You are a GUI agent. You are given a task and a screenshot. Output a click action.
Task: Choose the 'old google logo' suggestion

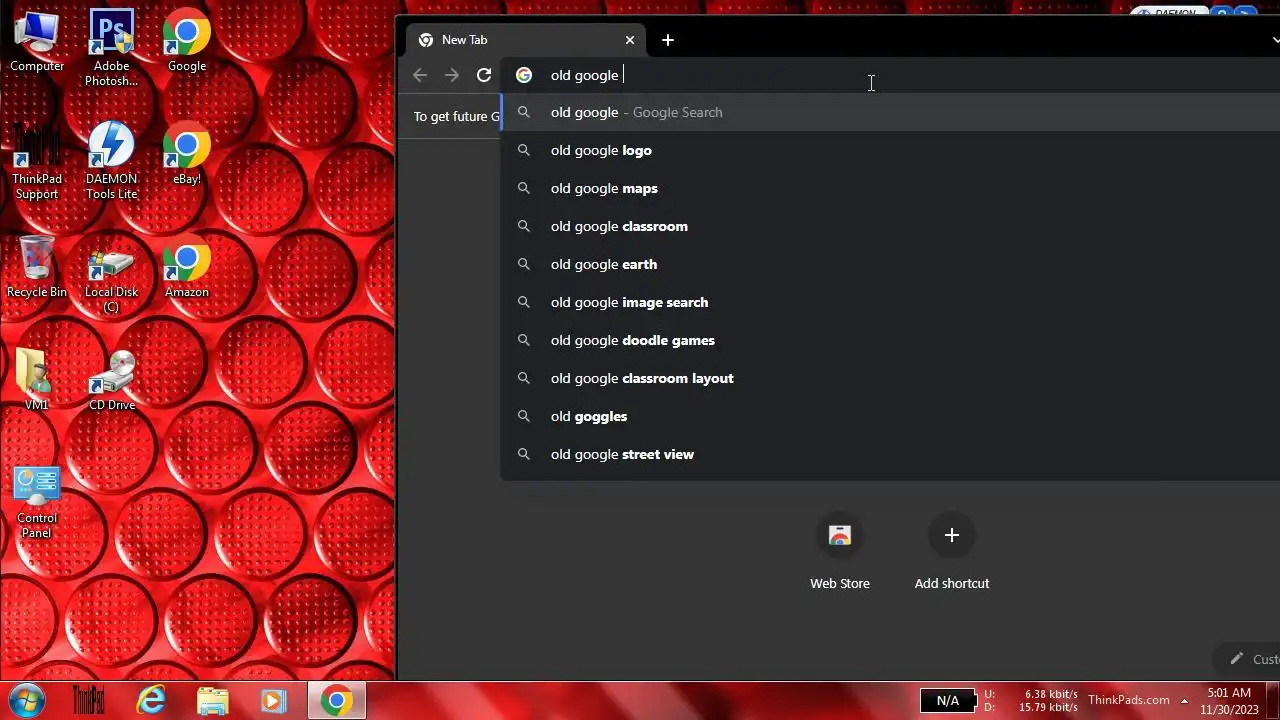(890, 150)
